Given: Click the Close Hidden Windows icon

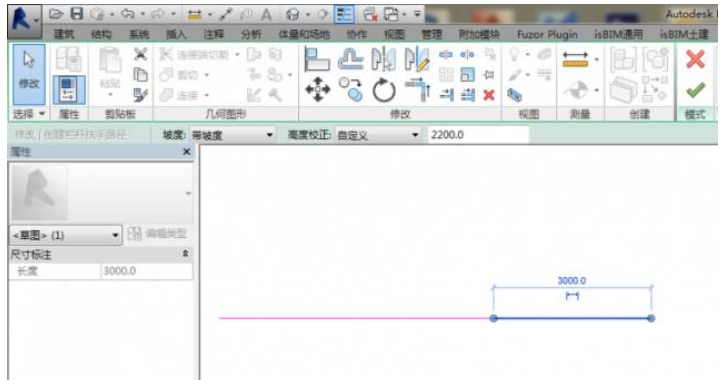Looking at the screenshot, I should coord(370,15).
